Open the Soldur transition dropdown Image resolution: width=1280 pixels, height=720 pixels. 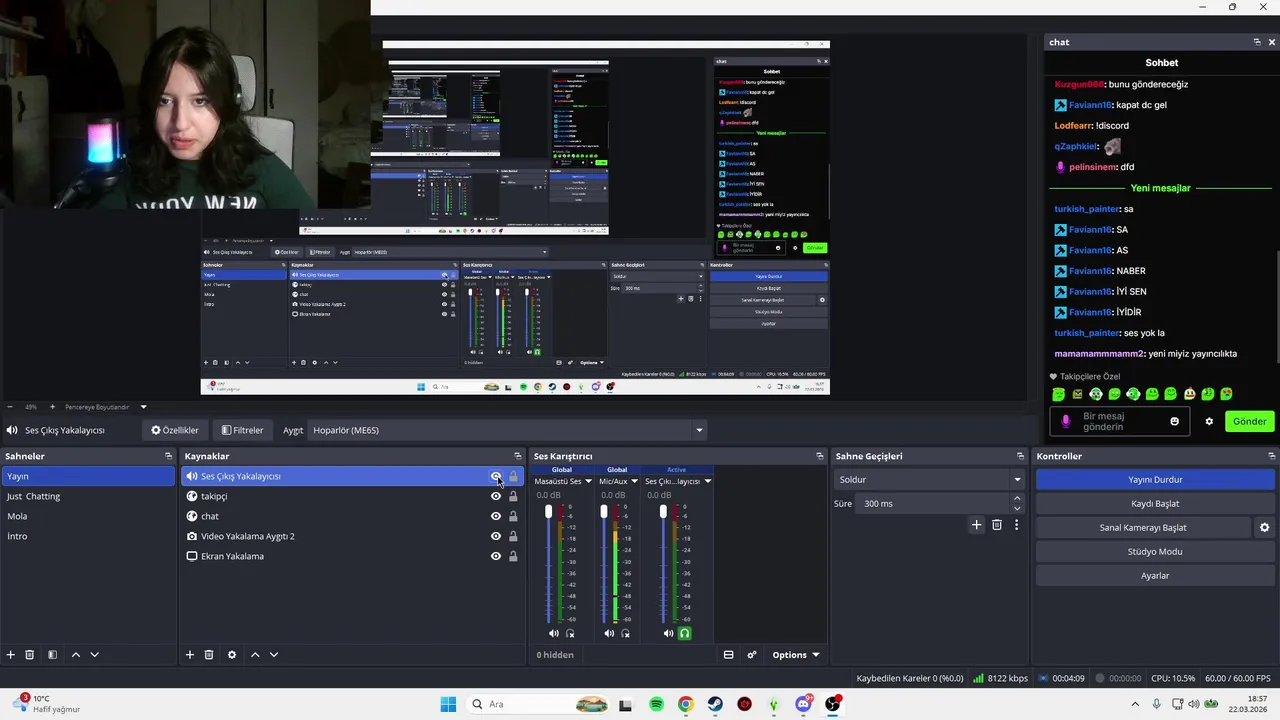pos(929,479)
